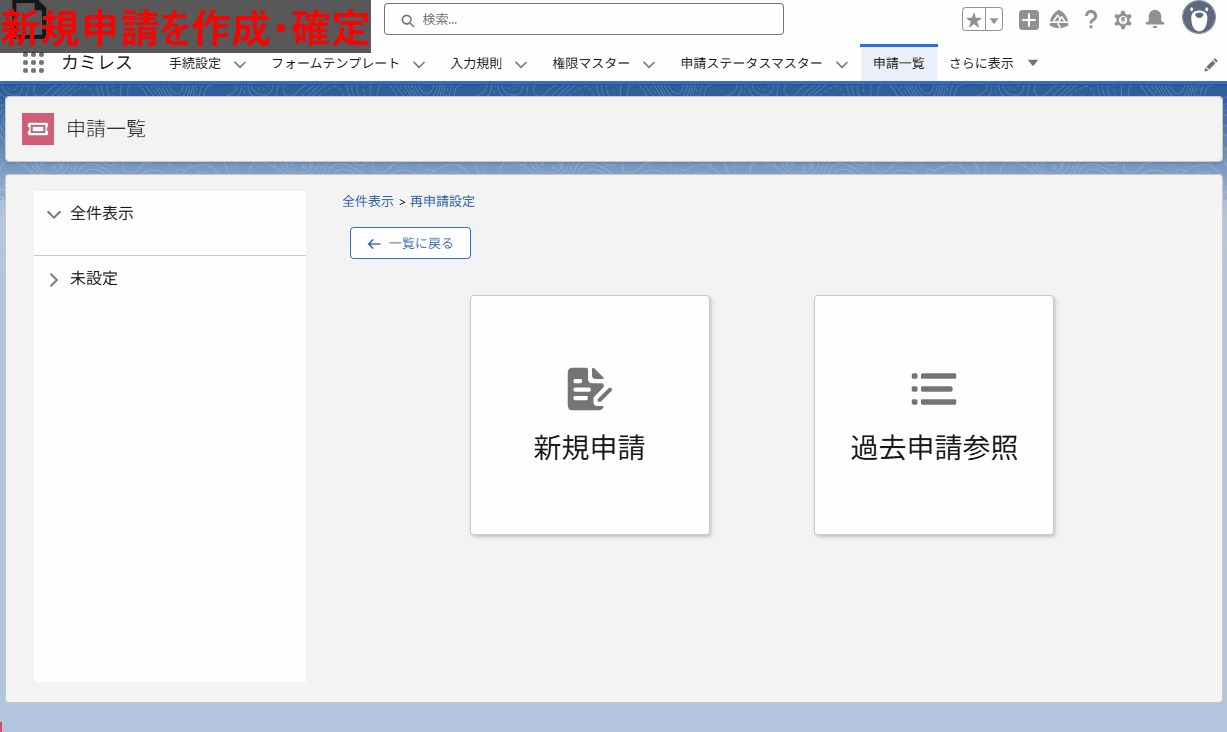Open the Trailhead guidance icon
The width and height of the screenshot is (1227, 732).
(x=1059, y=20)
